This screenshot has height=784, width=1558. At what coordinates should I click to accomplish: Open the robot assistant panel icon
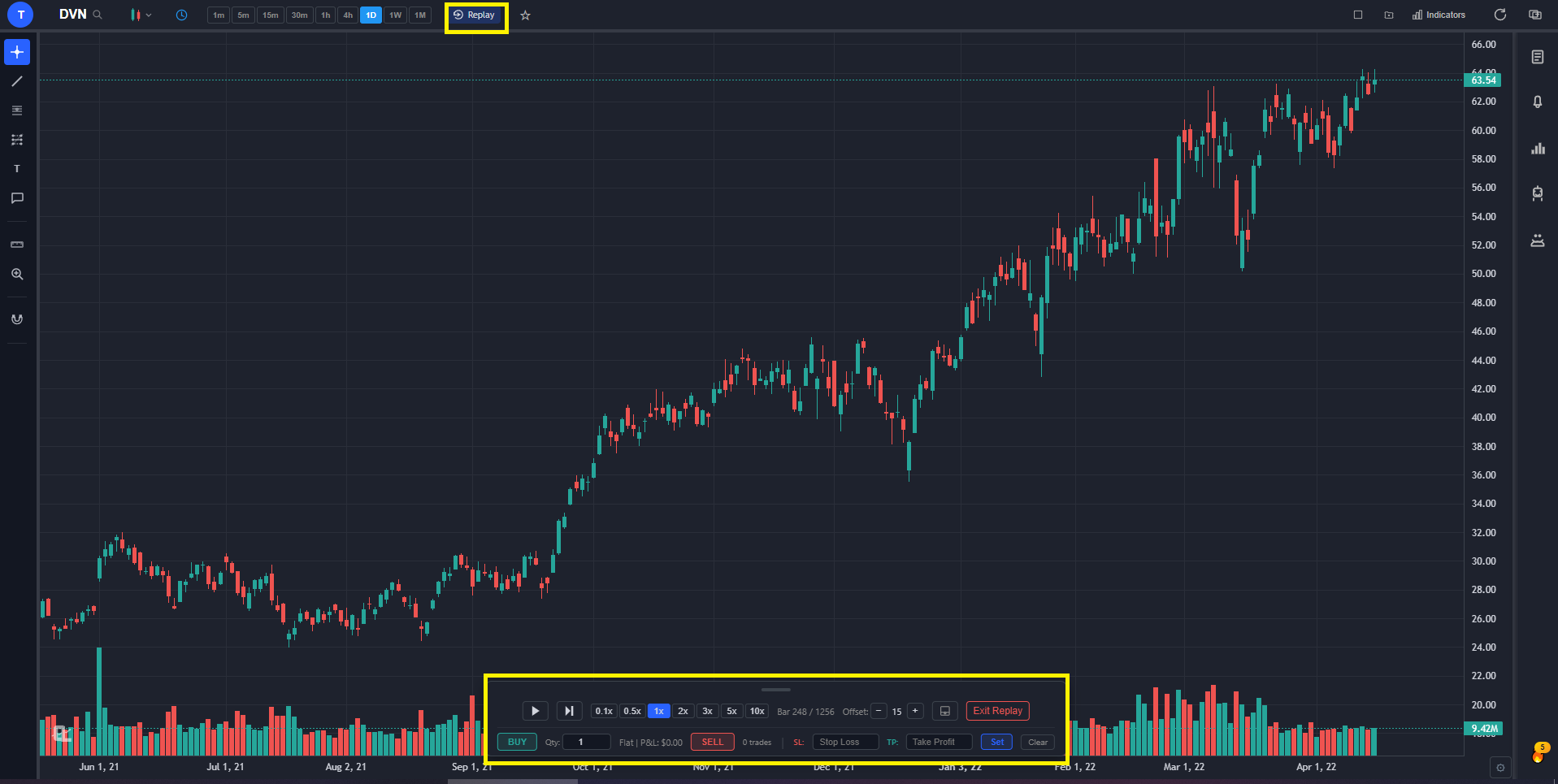click(x=1538, y=194)
